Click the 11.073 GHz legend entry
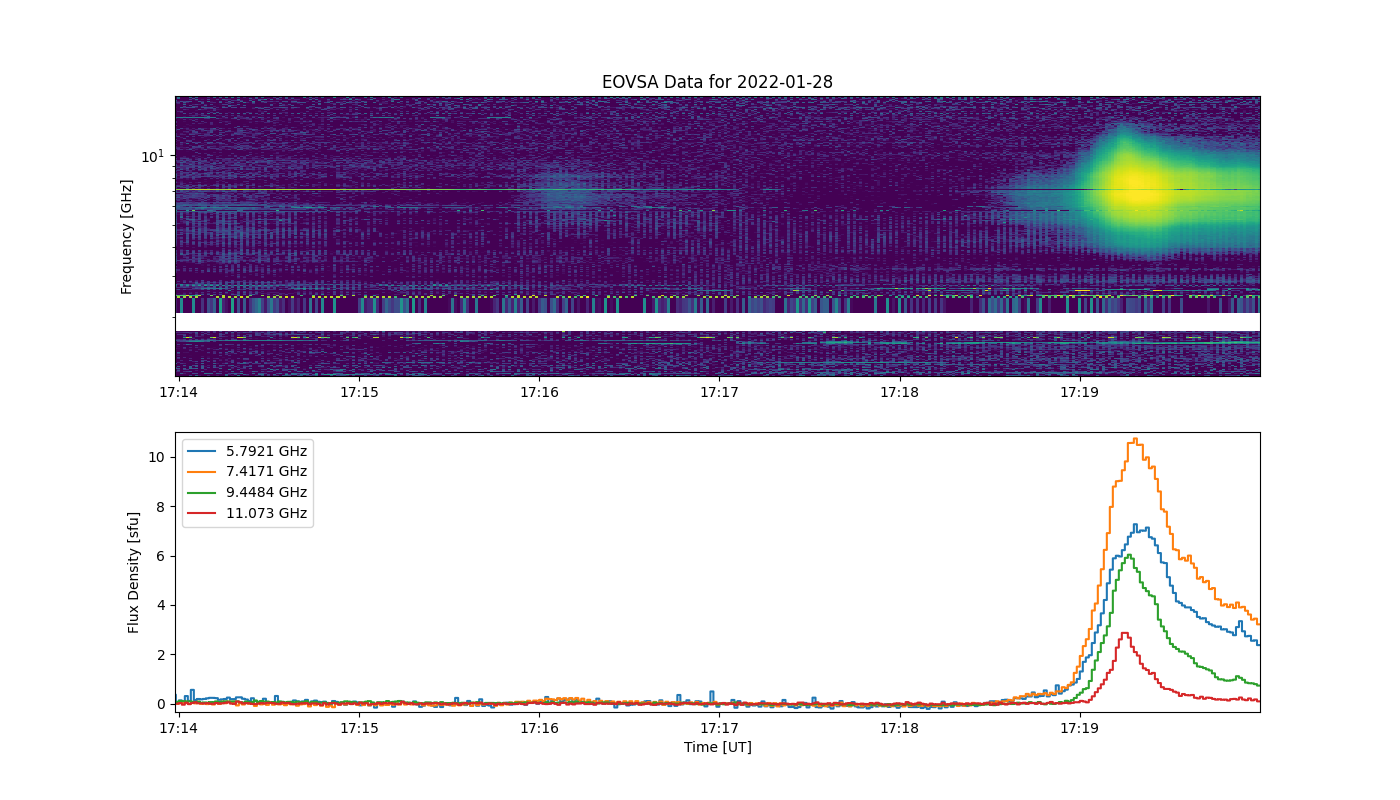Viewport: 1400px width, 800px height. 247,514
